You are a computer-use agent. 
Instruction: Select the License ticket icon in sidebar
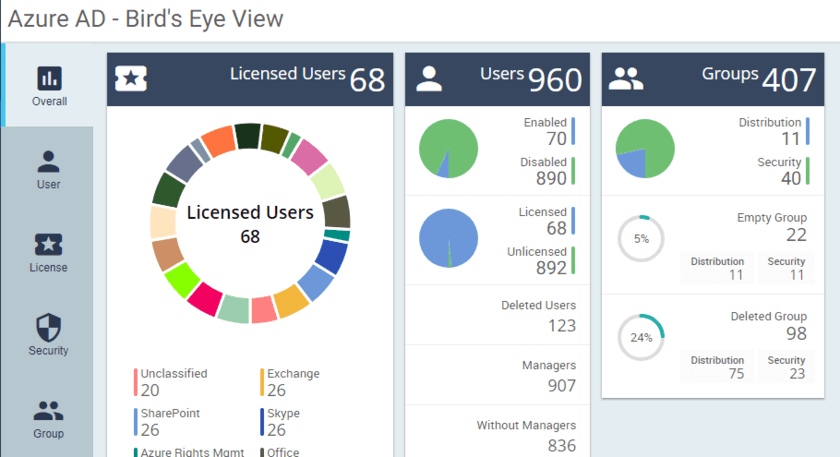click(x=48, y=245)
